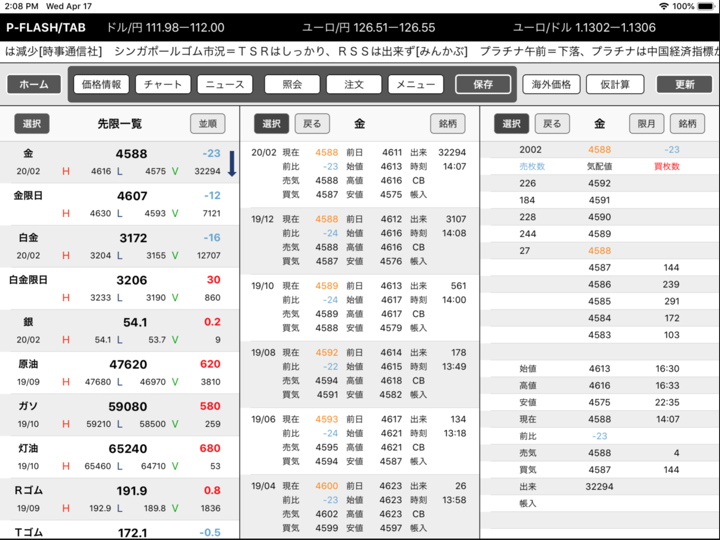Tap the Wi-Fi icon in status bar
The width and height of the screenshot is (720, 540).
pos(663,6)
